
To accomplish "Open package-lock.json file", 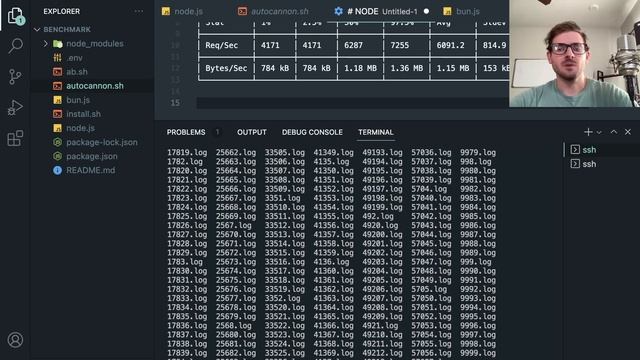I will coord(102,142).
